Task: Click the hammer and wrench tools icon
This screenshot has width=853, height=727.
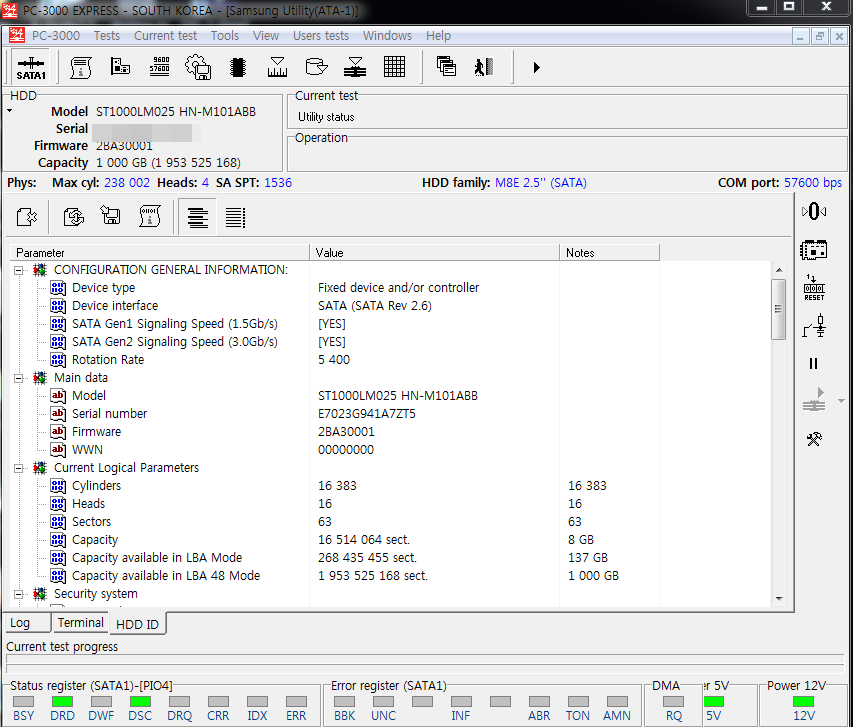Action: [814, 439]
